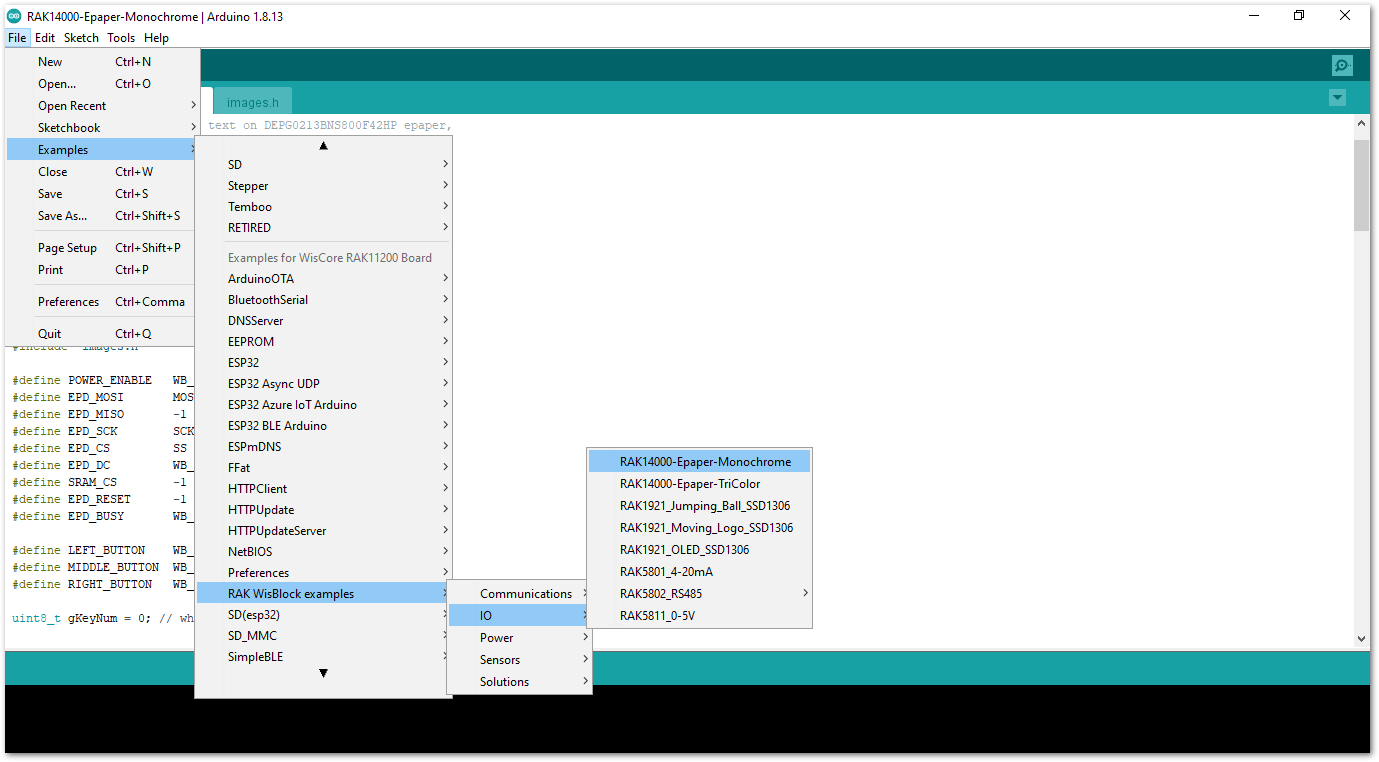Expand the DNSServer examples submenu
This screenshot has height=762, width=1379.
323,321
